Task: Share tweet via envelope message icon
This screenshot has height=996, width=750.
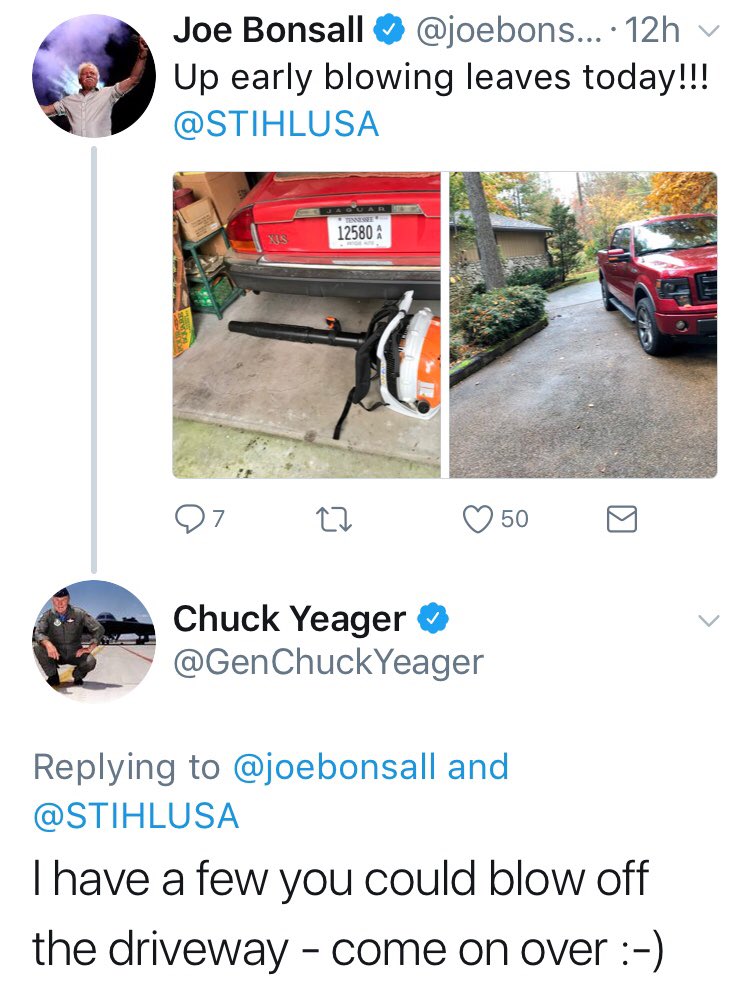Action: [x=622, y=519]
